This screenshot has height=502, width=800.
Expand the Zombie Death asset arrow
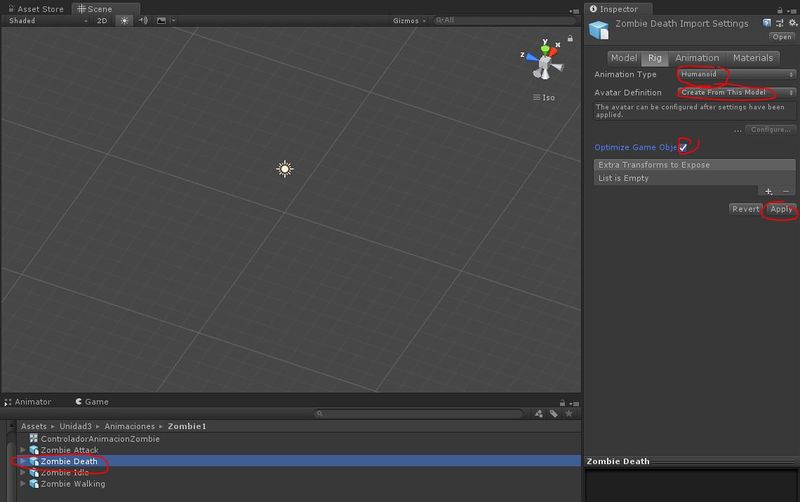tap(22, 461)
